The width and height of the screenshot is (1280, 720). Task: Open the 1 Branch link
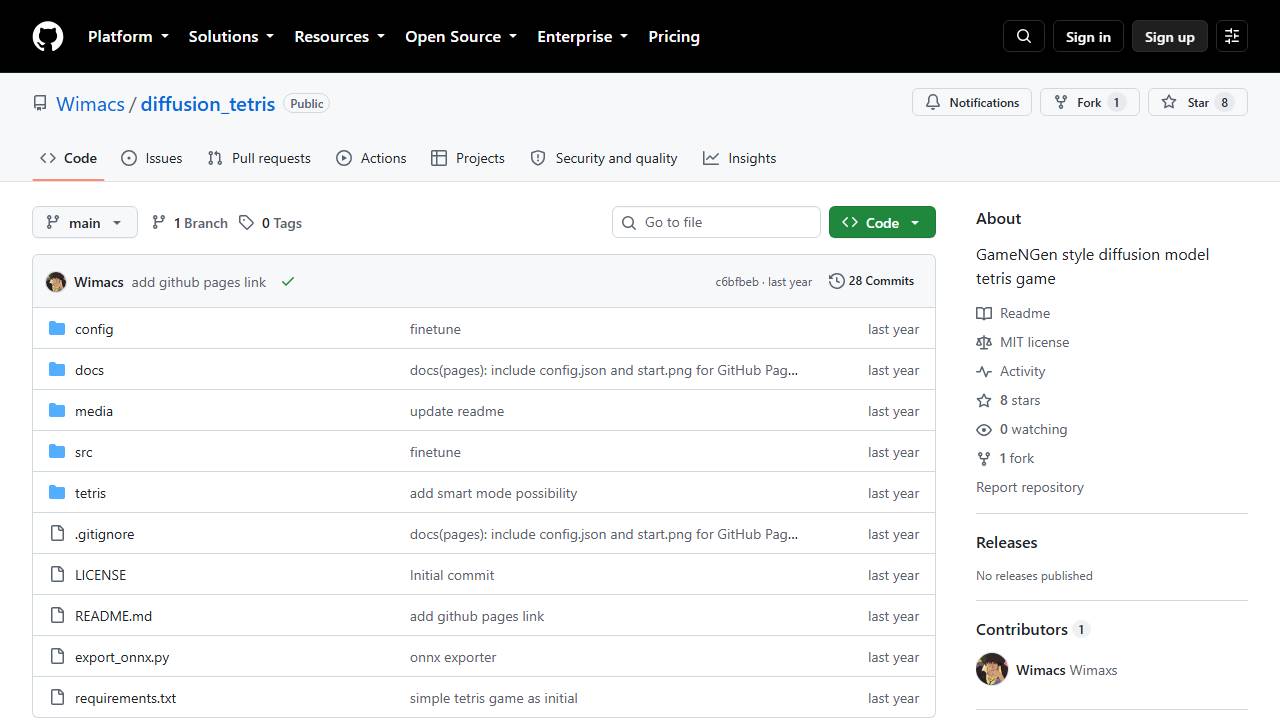190,222
